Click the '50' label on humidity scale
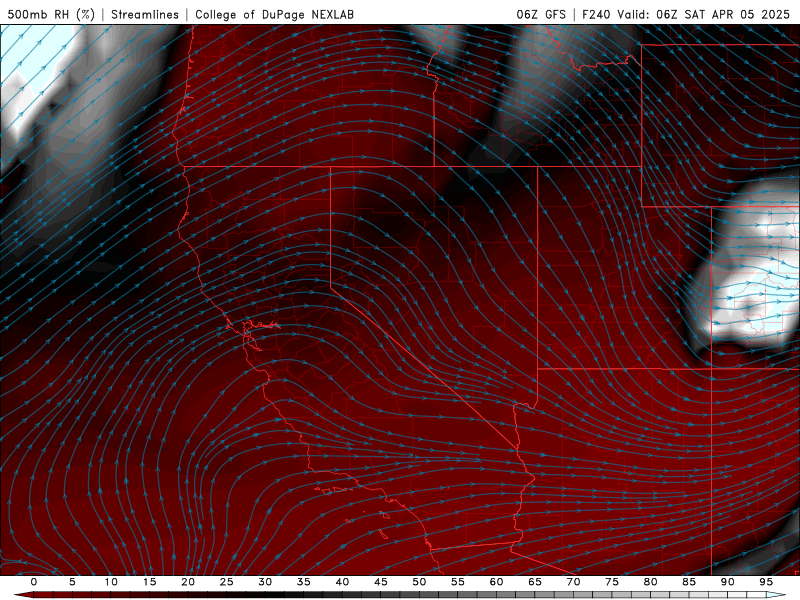 pyautogui.click(x=419, y=582)
